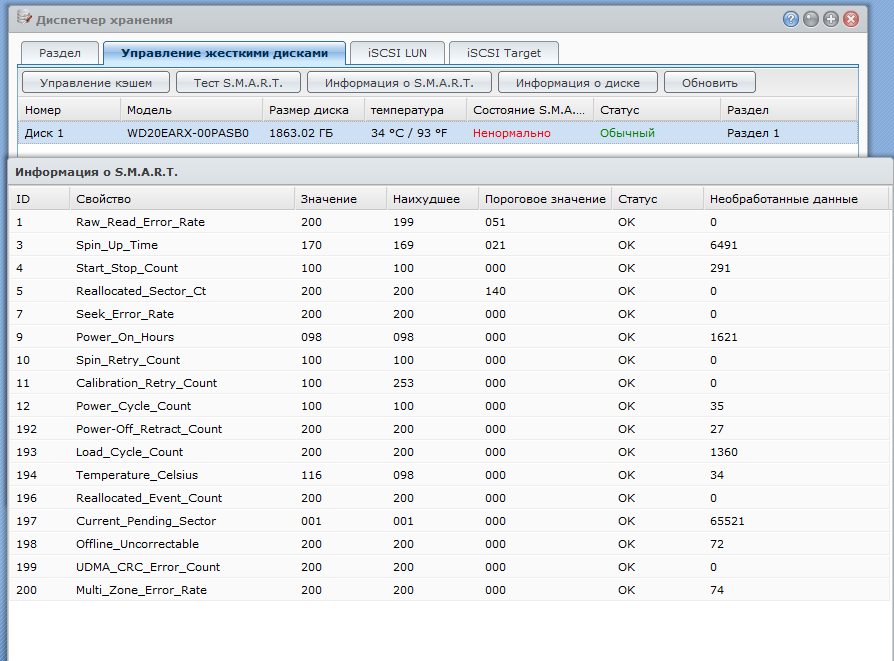894x661 pixels.
Task: Sort disks by the Модель column header
Action: point(190,109)
